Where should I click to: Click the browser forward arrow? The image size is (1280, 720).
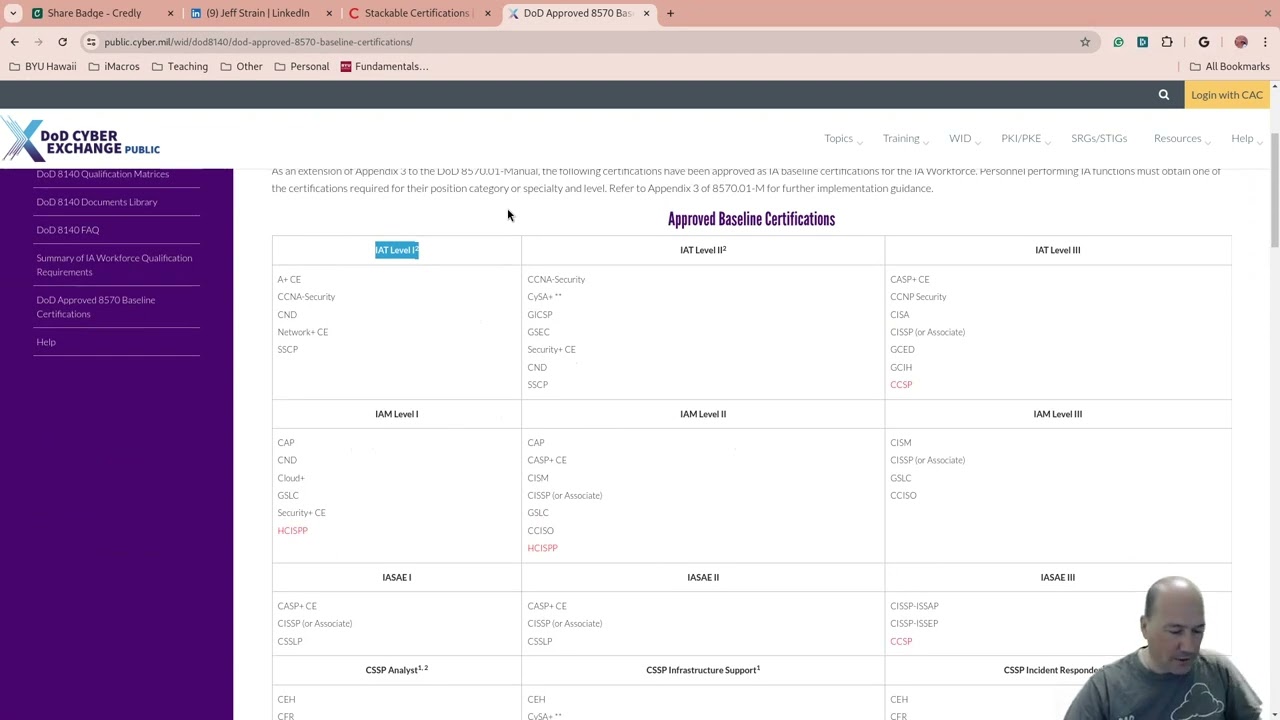pyautogui.click(x=38, y=42)
